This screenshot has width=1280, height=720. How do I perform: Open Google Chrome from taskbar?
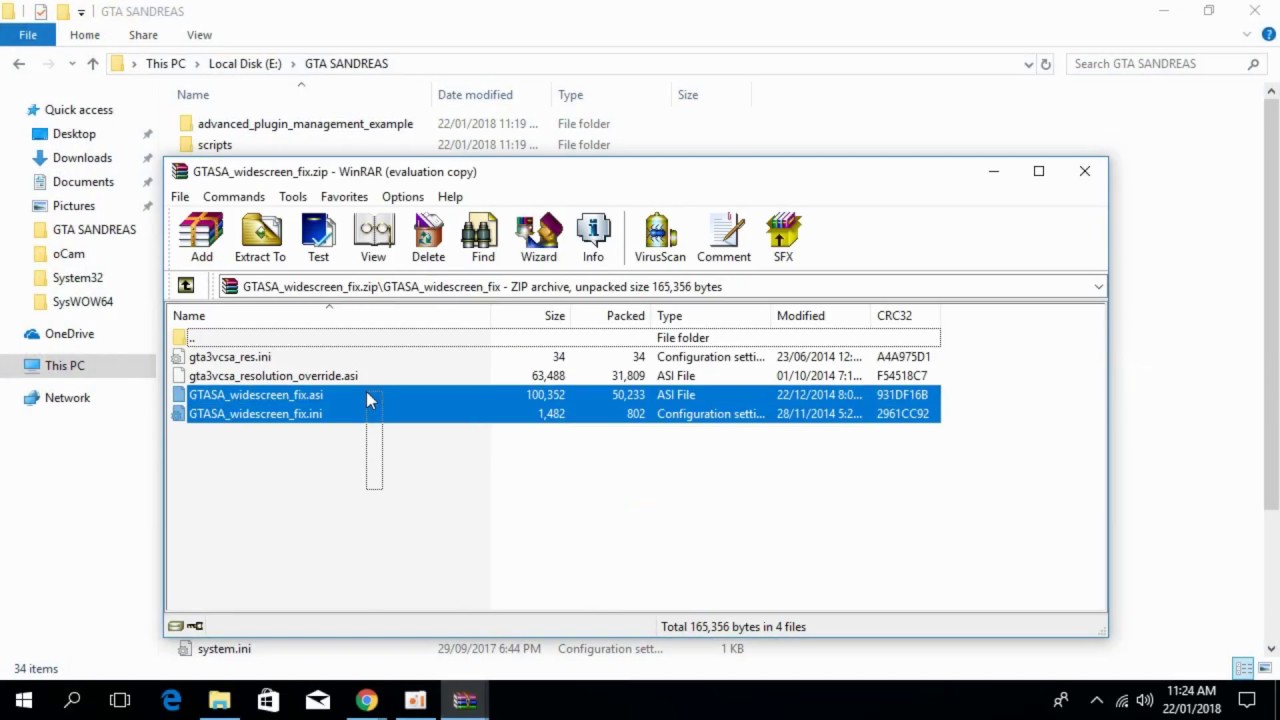pos(367,700)
